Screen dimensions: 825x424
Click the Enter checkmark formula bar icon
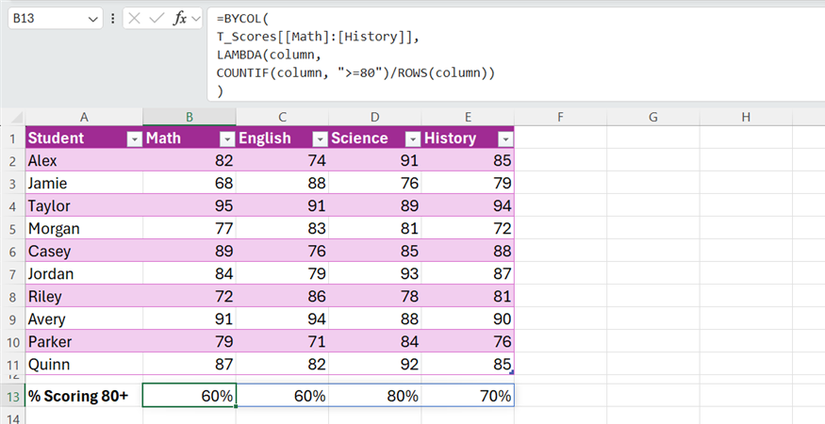[x=156, y=19]
